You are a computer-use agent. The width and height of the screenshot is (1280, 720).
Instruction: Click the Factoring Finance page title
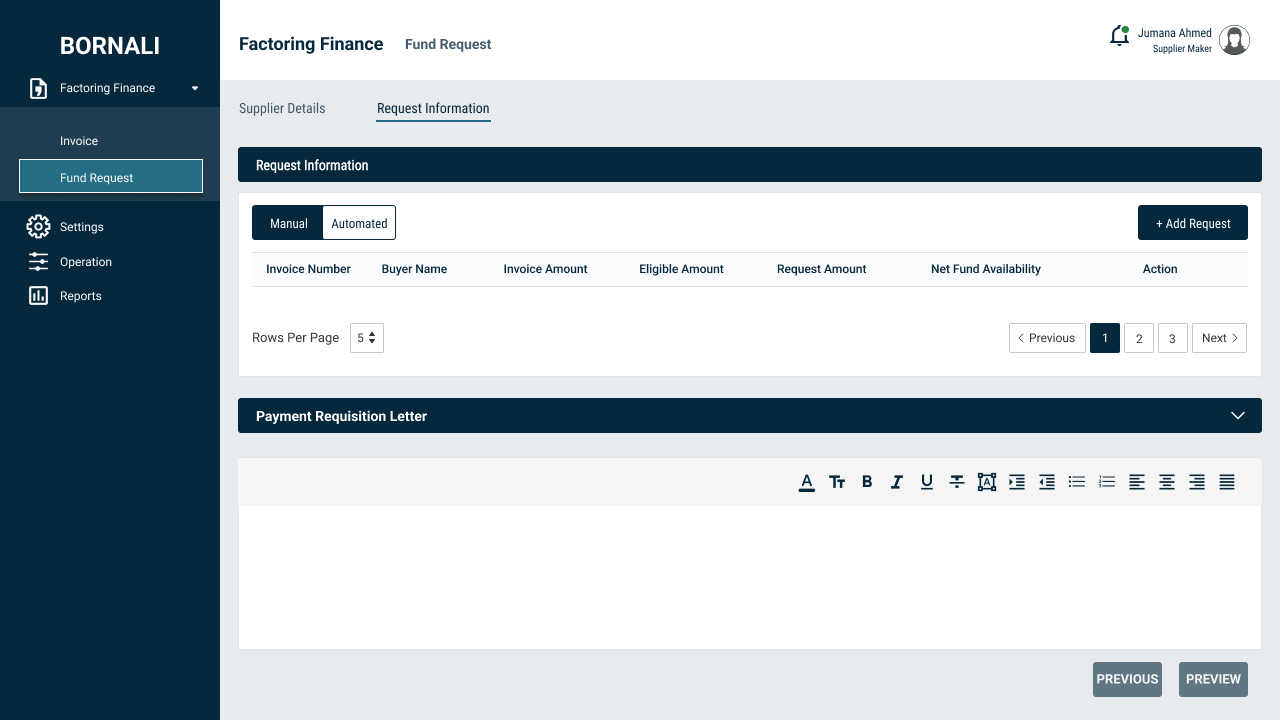point(311,44)
